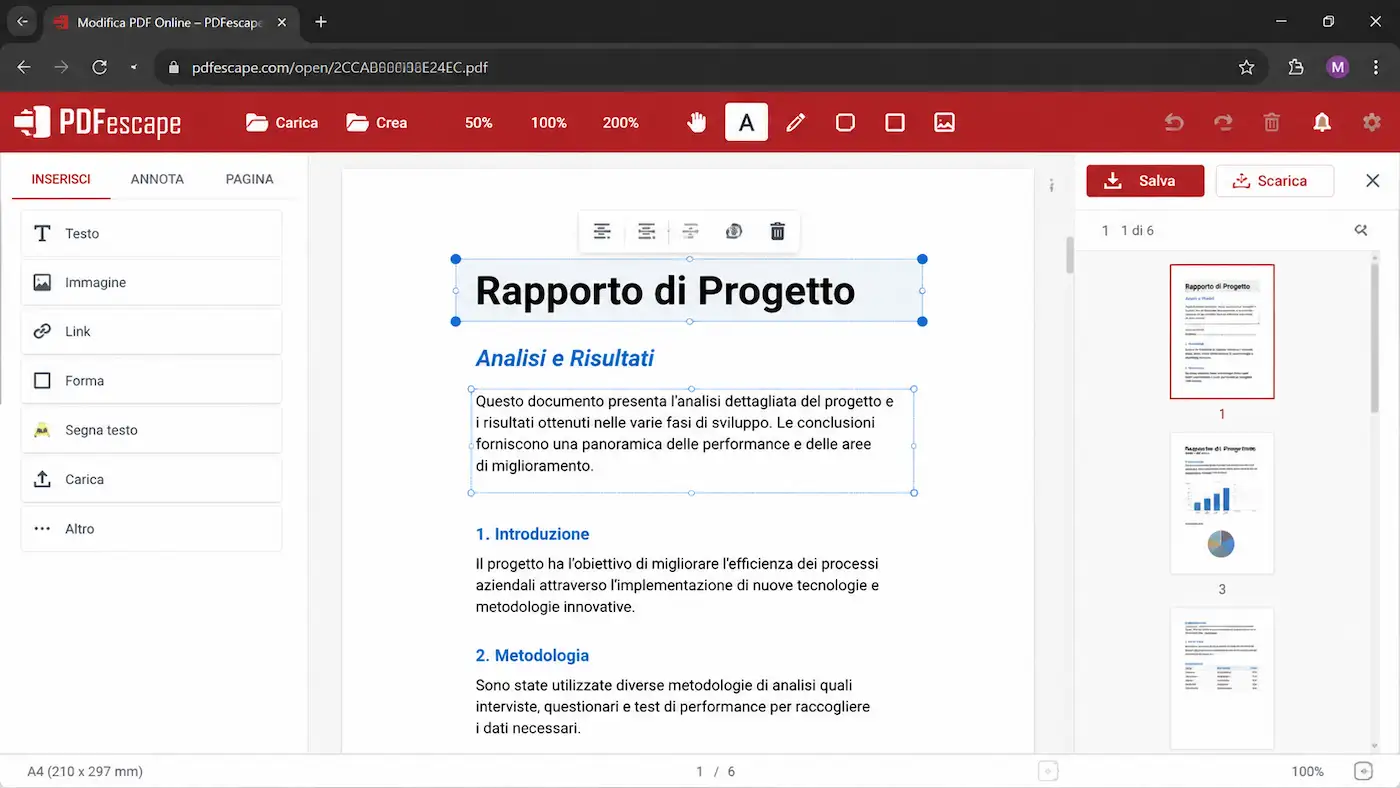Go back in browser history

click(24, 67)
